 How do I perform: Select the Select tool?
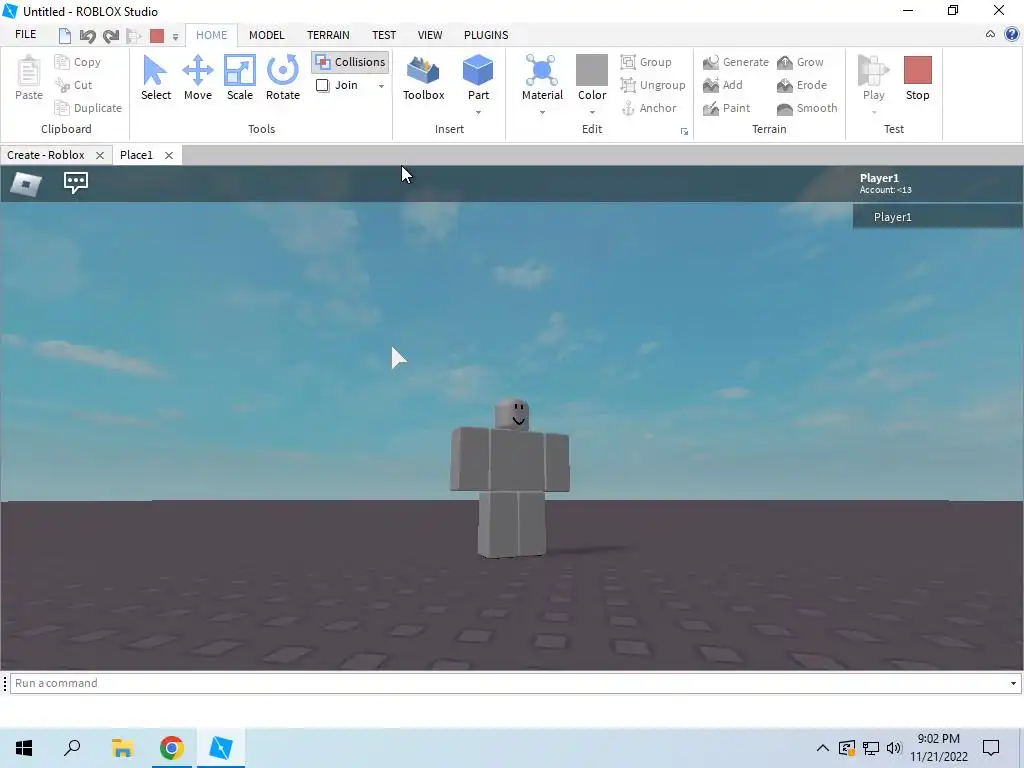[x=155, y=78]
